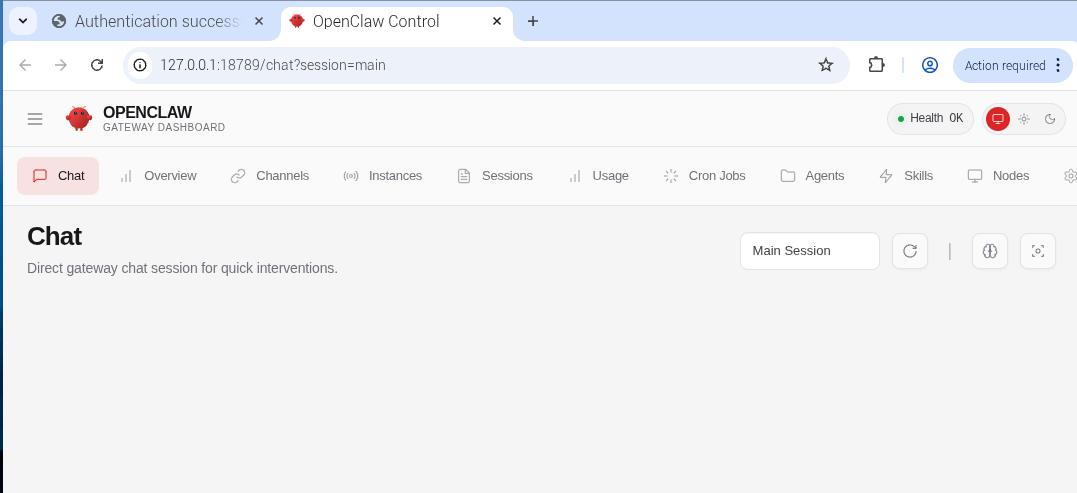1077x493 pixels.
Task: Enable dark theme moon toggle
Action: click(1049, 119)
